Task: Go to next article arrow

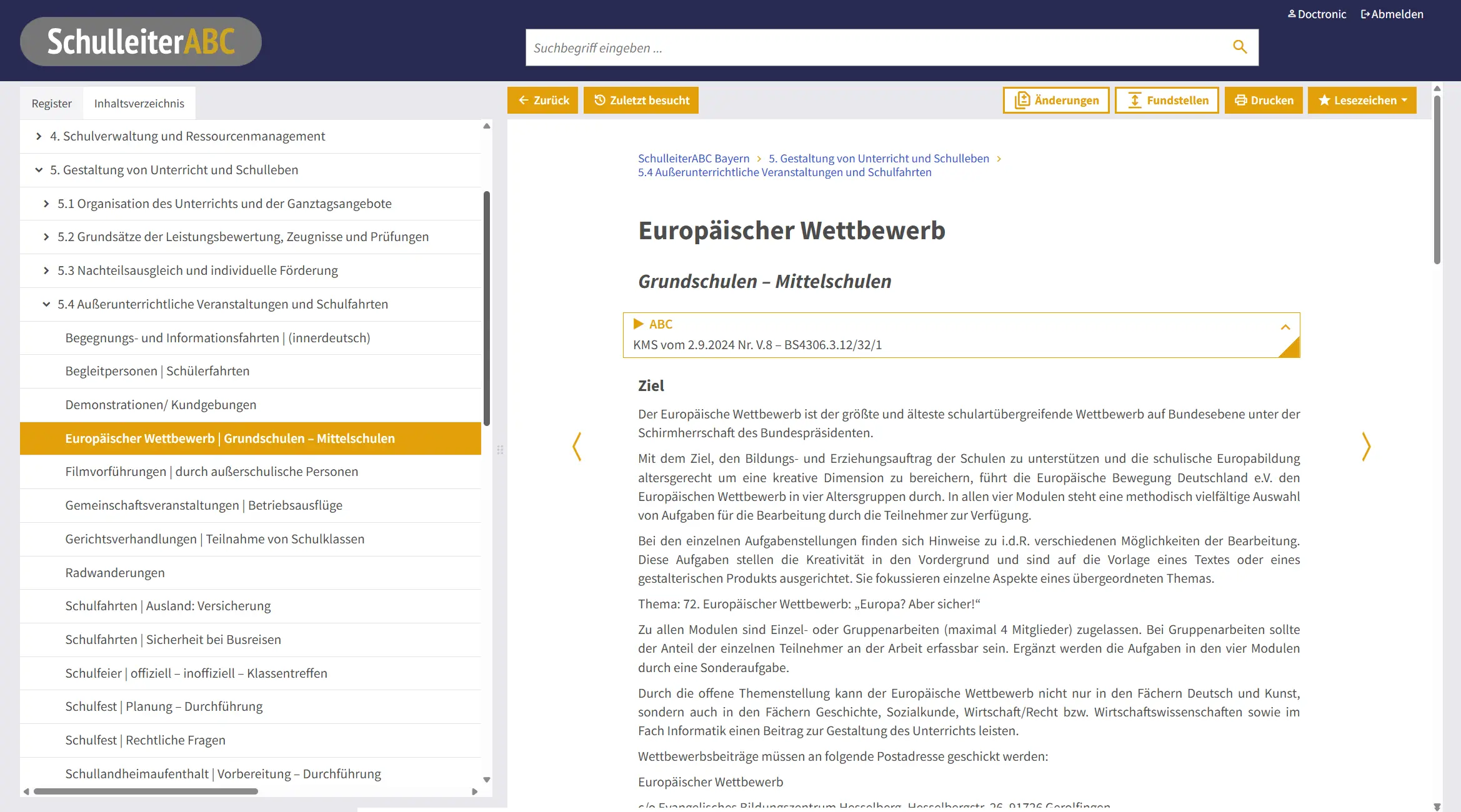Action: 1366,447
